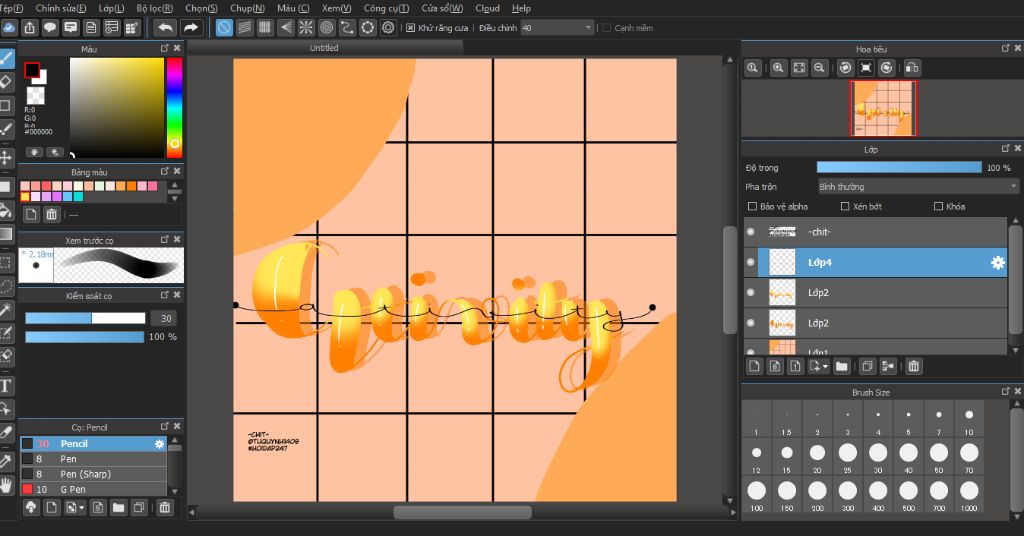Enable Khóa lock checkbox
1024x536 pixels.
938,206
